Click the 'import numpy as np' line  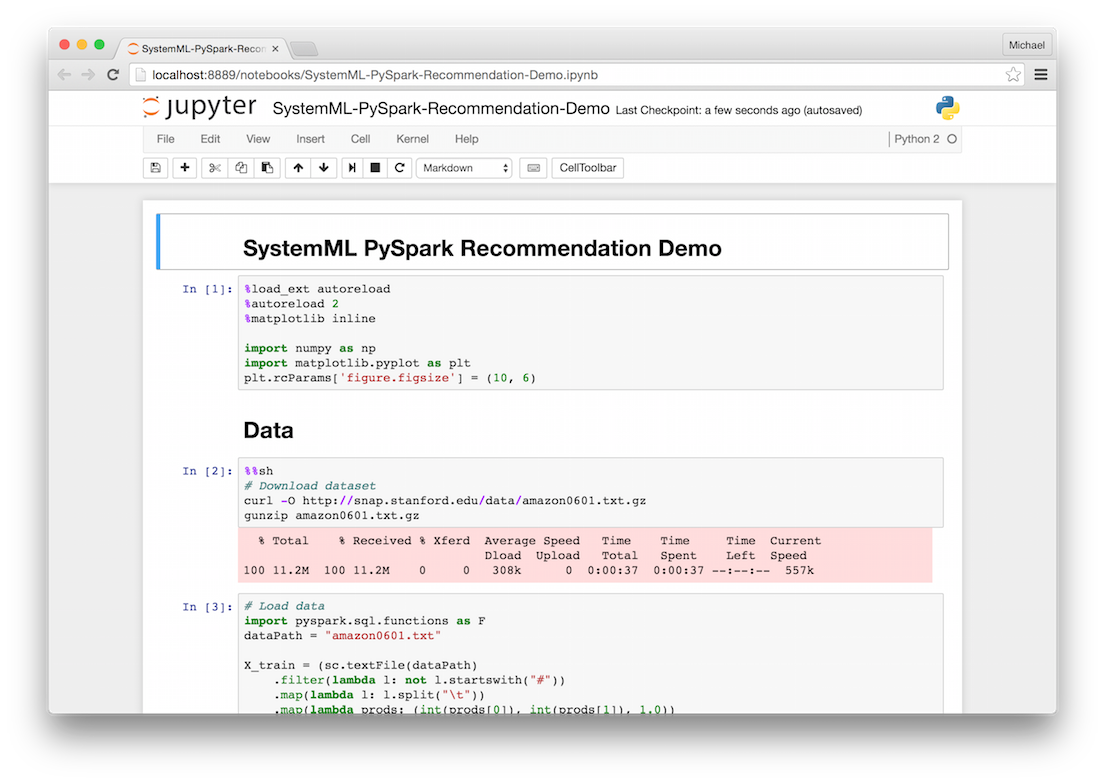click(x=310, y=348)
